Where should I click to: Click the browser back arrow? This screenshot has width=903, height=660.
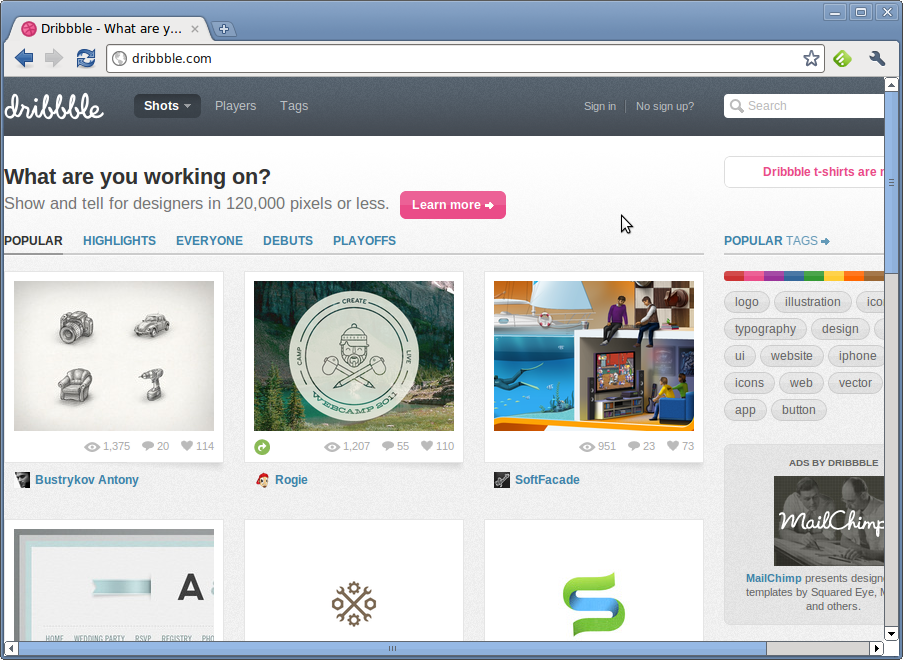point(24,58)
